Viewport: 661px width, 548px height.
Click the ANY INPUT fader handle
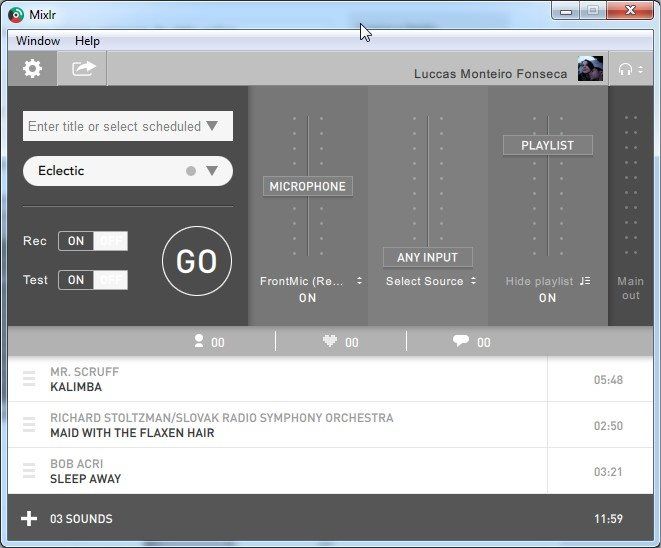(x=427, y=257)
